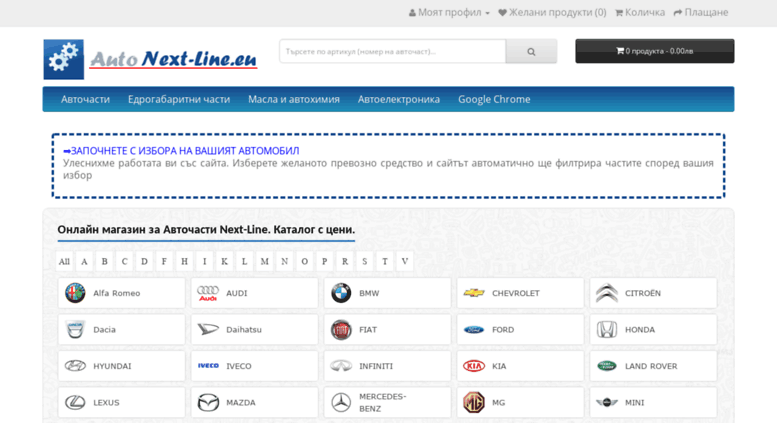Filter brands by letter H
This screenshot has height=423, width=777.
(184, 262)
